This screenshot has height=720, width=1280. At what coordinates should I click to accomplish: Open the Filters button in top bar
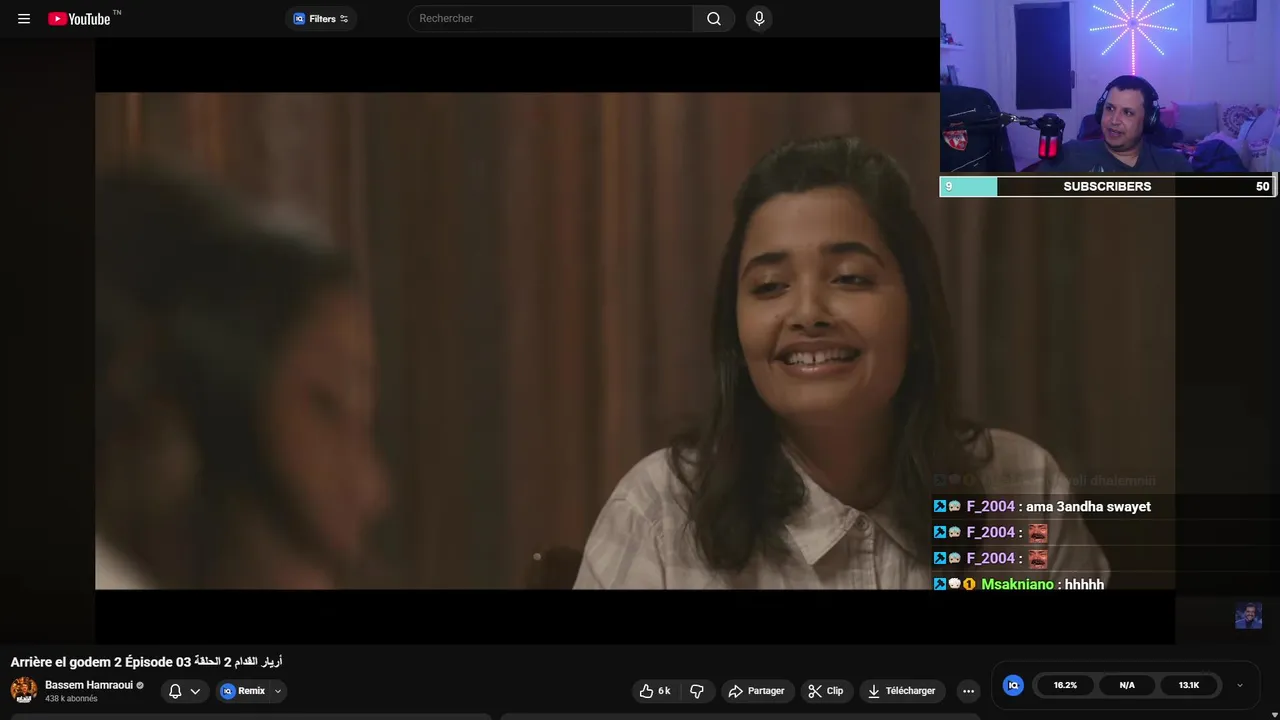point(321,18)
